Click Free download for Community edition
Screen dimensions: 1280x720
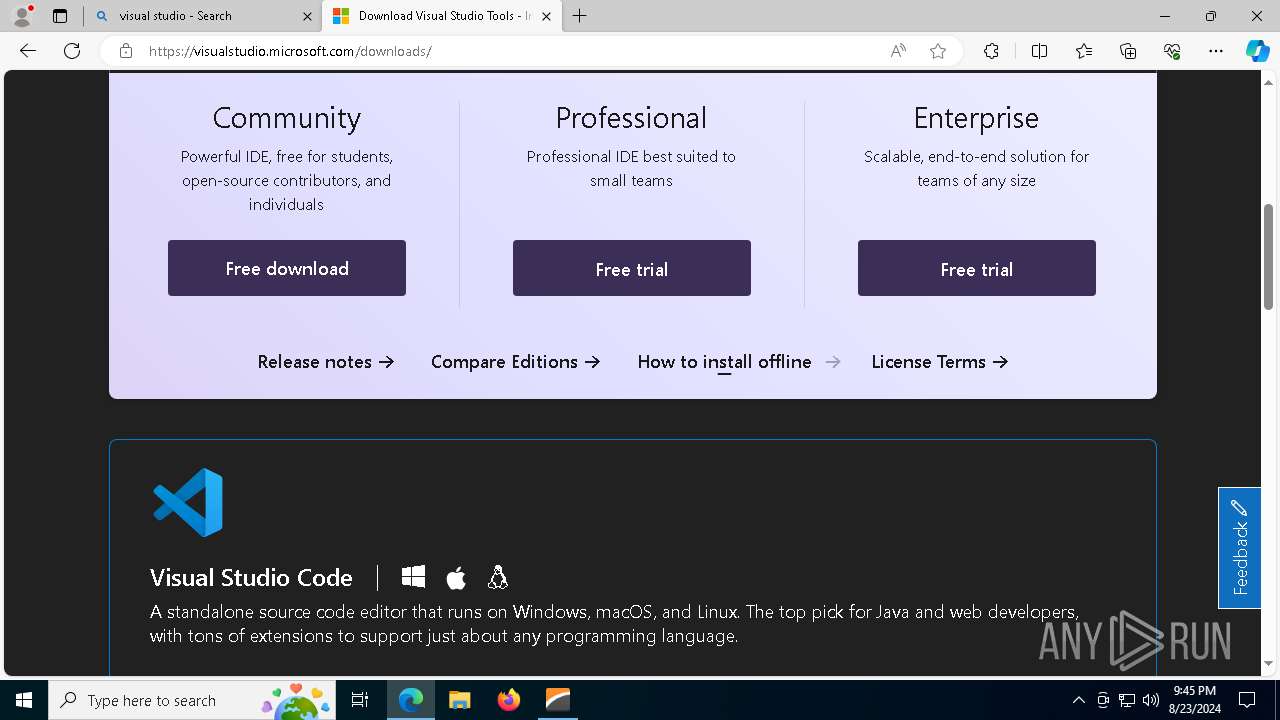287,268
